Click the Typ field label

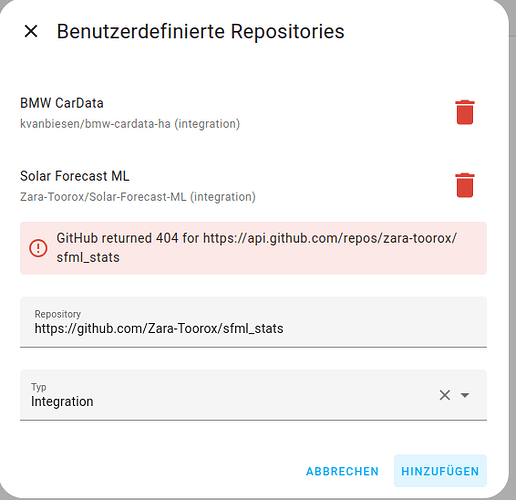[x=39, y=387]
